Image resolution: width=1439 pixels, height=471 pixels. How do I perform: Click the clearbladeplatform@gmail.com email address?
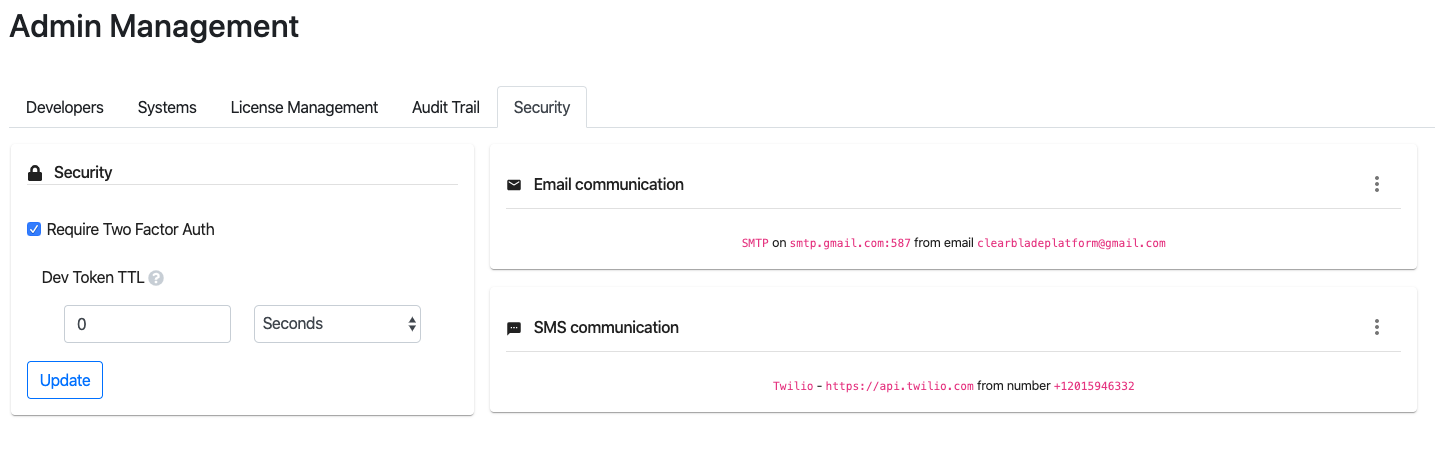tap(1071, 243)
